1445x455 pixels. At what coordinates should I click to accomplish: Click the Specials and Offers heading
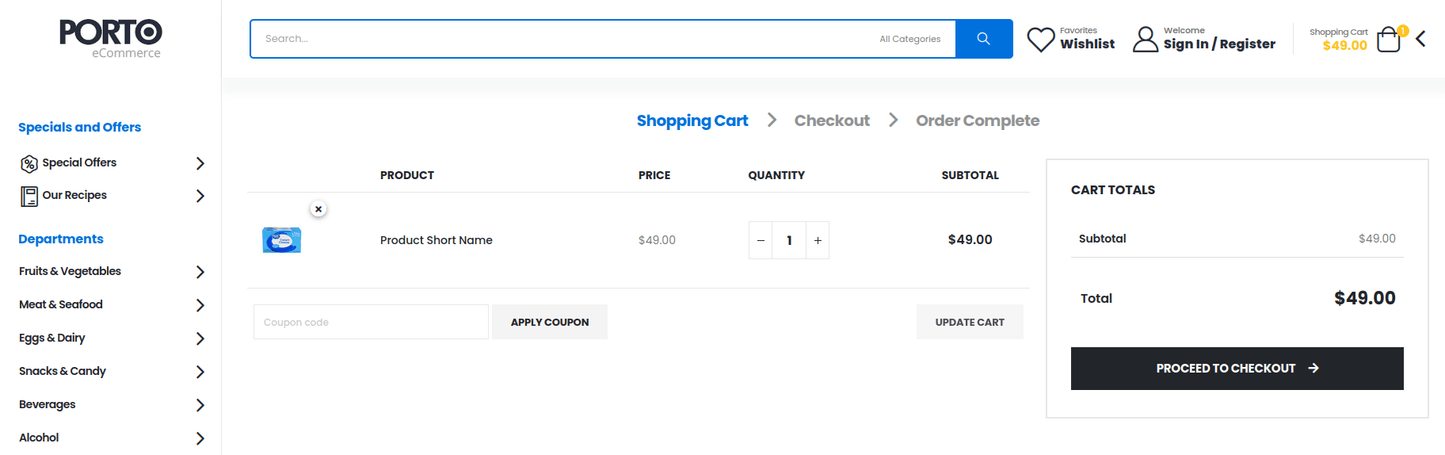(80, 127)
